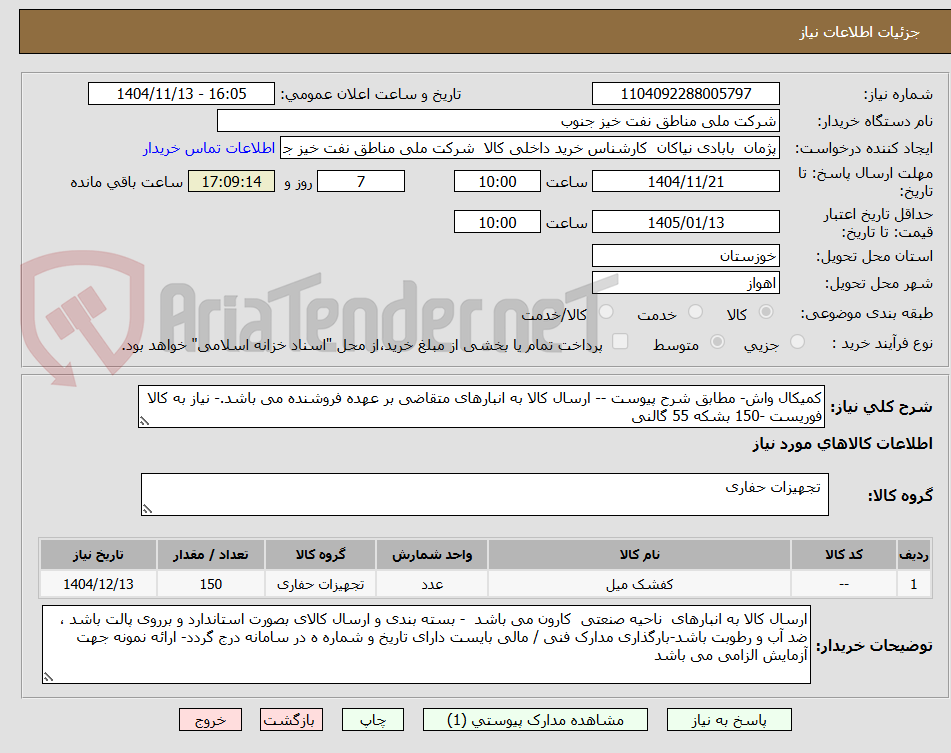Click the unit cell 'عدد'

432,584
